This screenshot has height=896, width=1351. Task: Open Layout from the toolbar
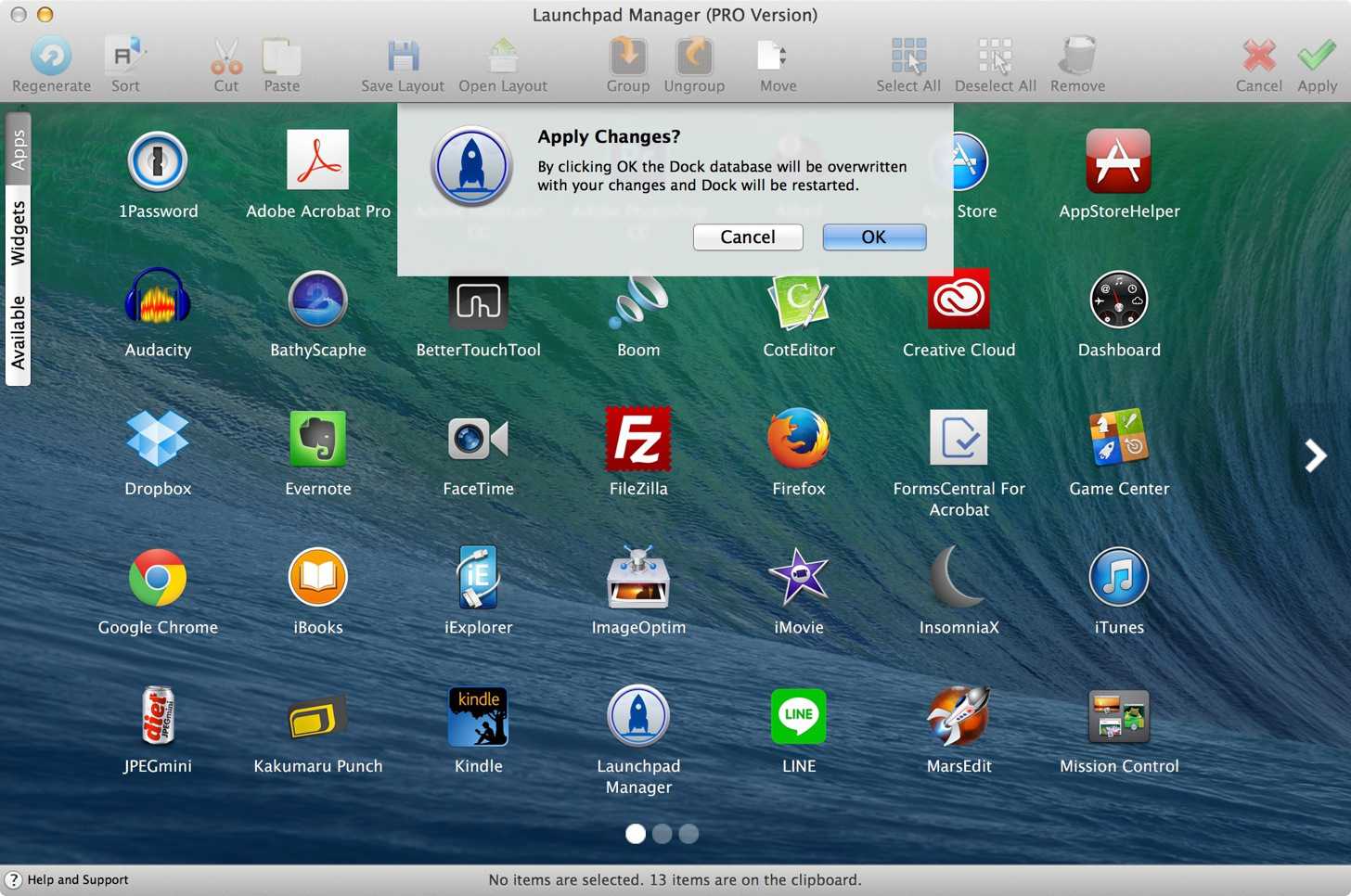[503, 57]
